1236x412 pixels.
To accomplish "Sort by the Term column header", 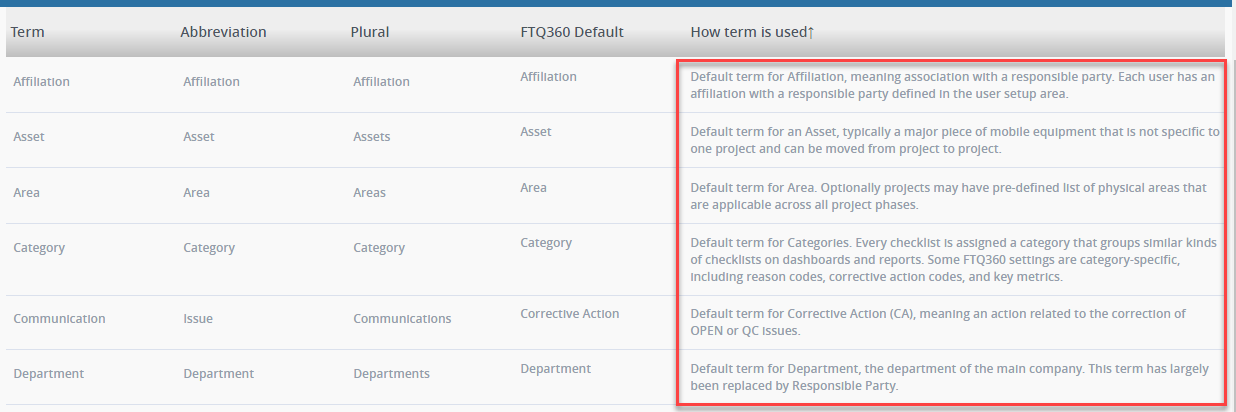I will coord(28,32).
